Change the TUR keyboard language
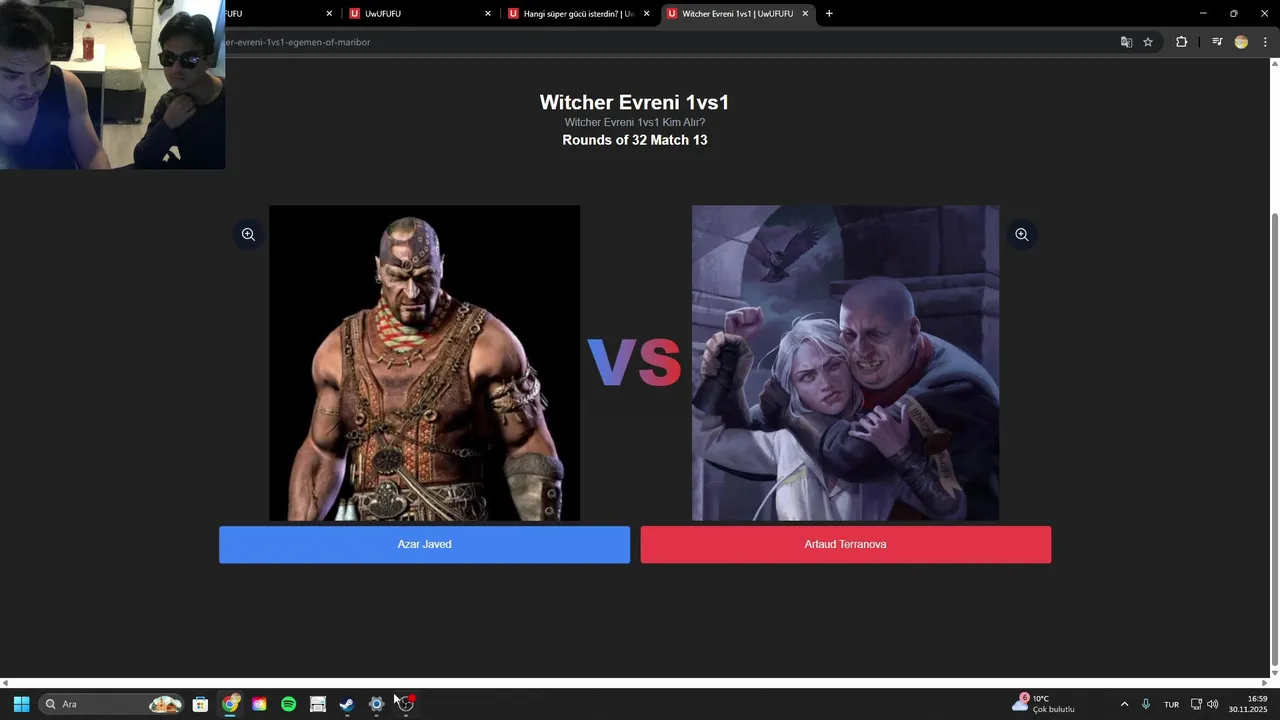Screen dimensions: 1280x720 tap(1171, 704)
